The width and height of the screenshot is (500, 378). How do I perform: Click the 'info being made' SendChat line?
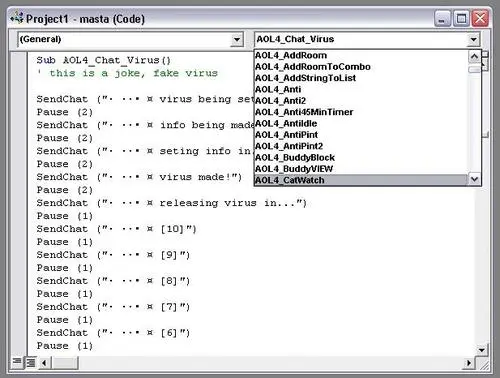point(145,125)
